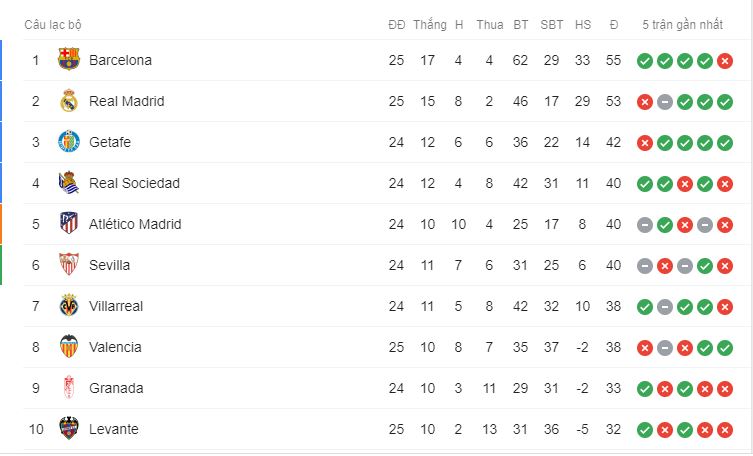Click Getafe's red loss icon in recent form
The image size is (753, 456).
[x=644, y=143]
